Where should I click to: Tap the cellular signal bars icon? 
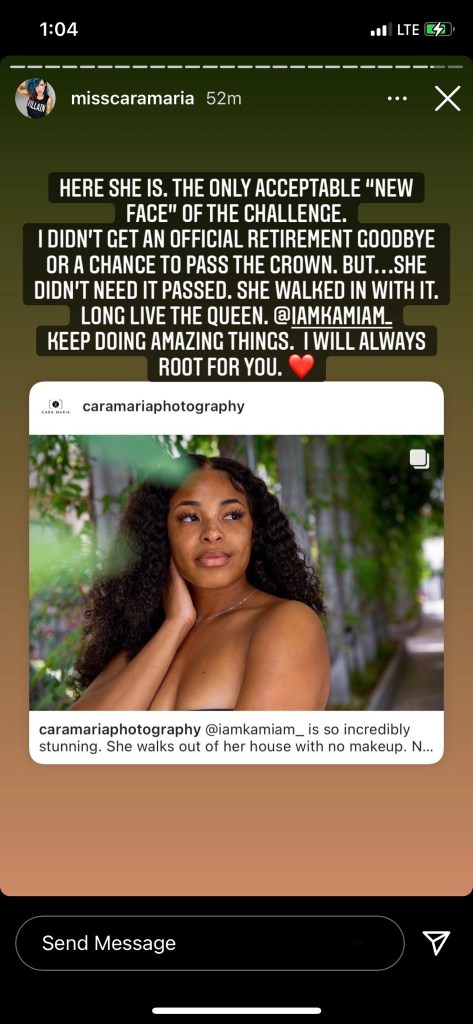click(381, 29)
